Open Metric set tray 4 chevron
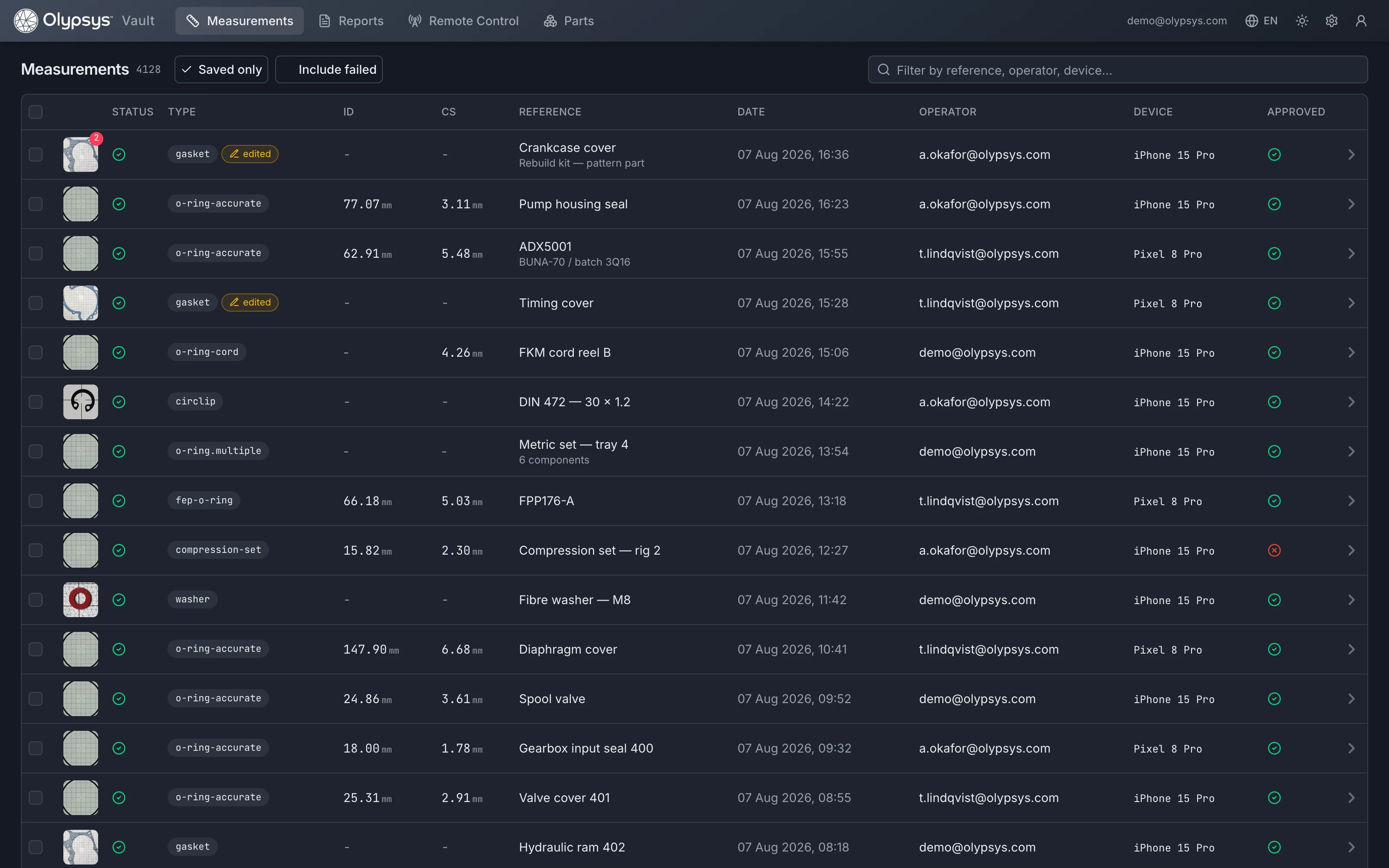Viewport: 1389px width, 868px height. click(x=1351, y=451)
